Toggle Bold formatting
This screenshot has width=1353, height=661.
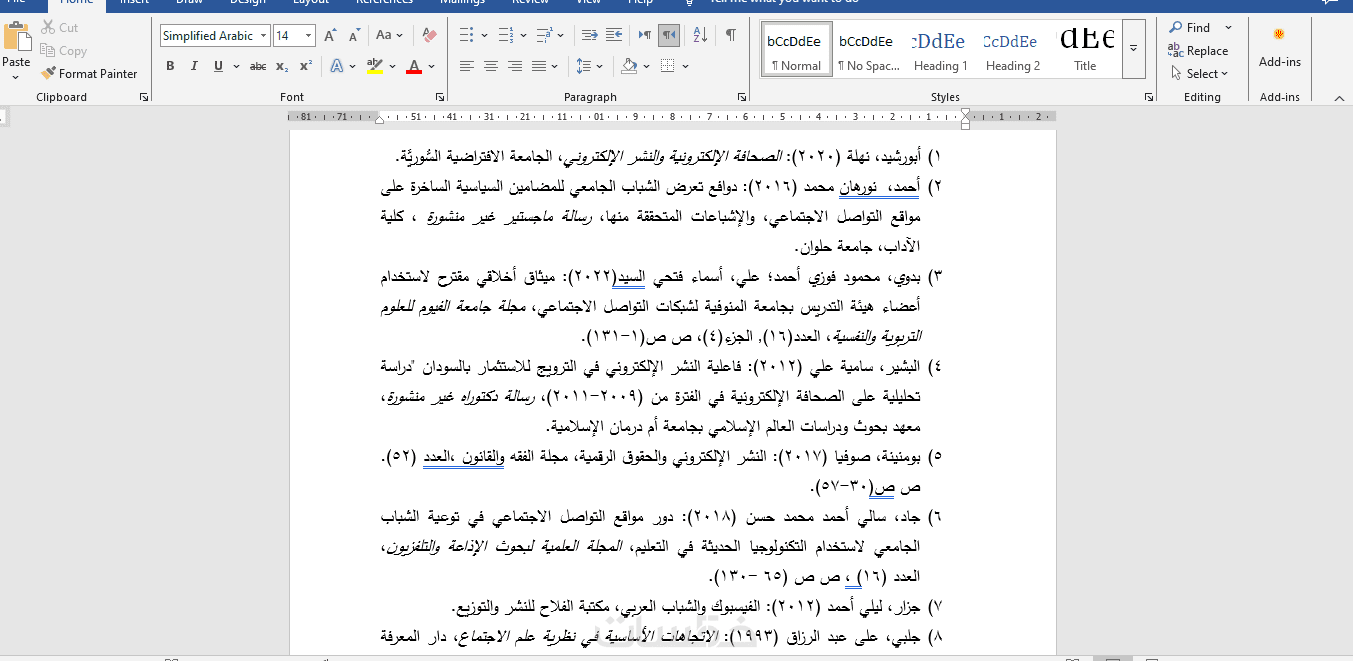pyautogui.click(x=170, y=67)
